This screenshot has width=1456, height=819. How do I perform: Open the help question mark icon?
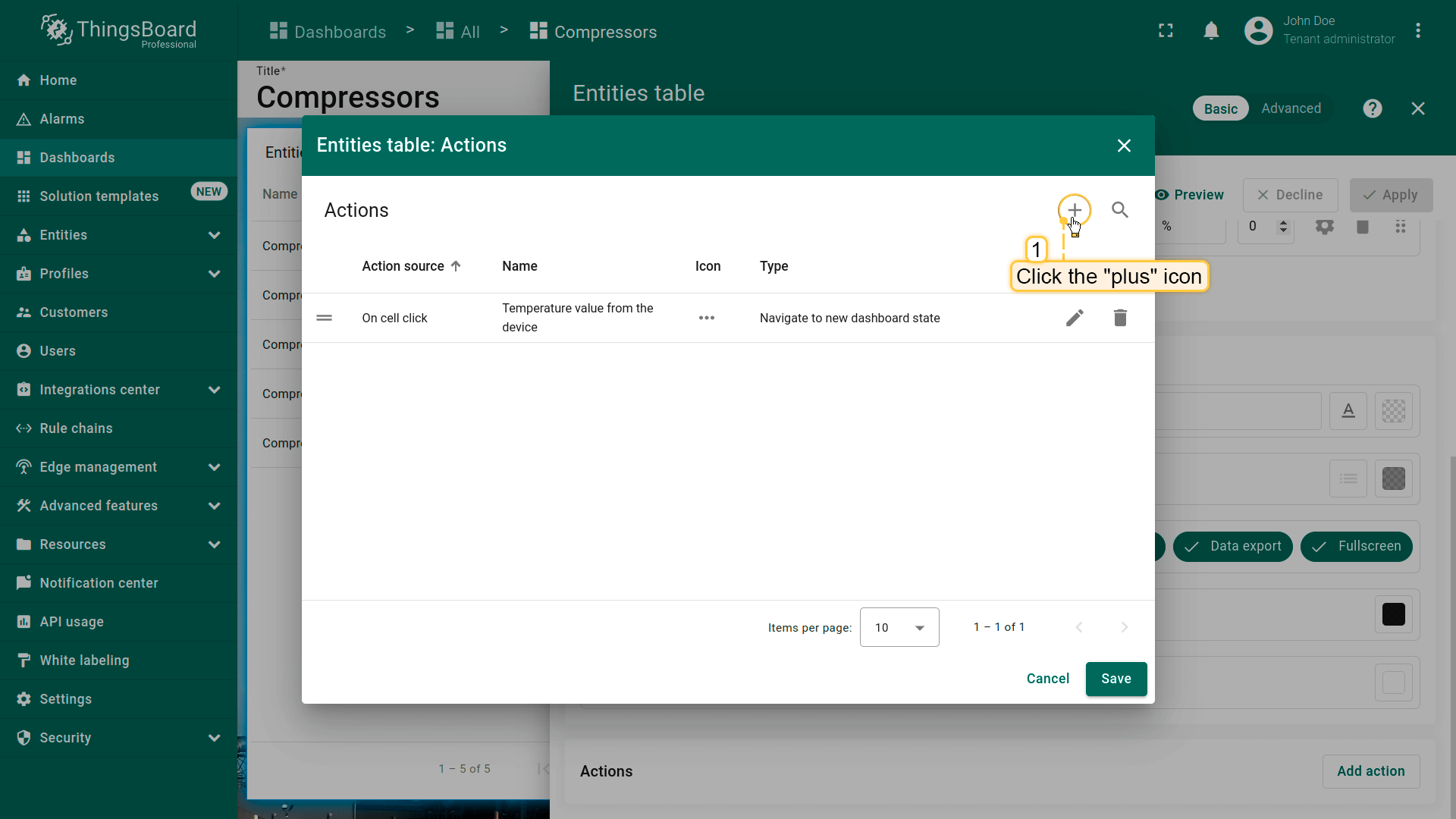point(1372,108)
